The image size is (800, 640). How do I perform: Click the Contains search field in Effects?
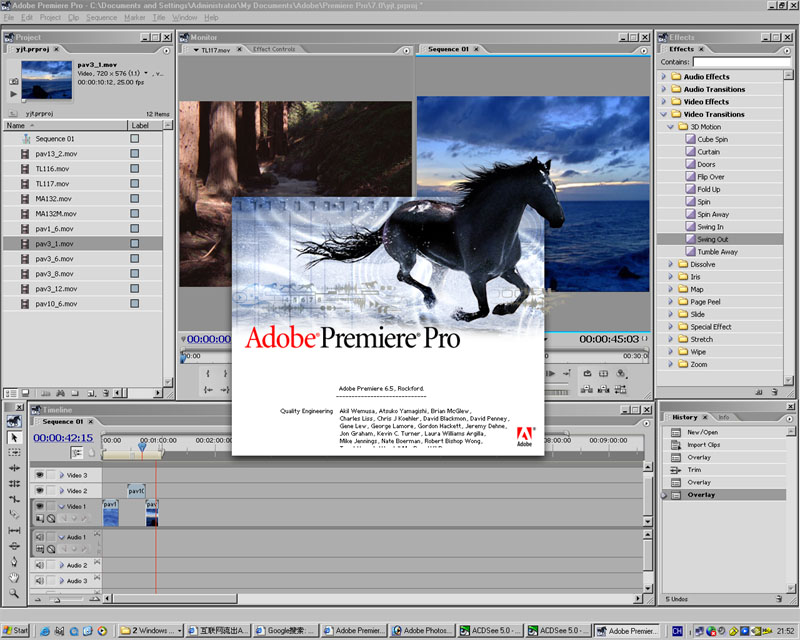741,62
